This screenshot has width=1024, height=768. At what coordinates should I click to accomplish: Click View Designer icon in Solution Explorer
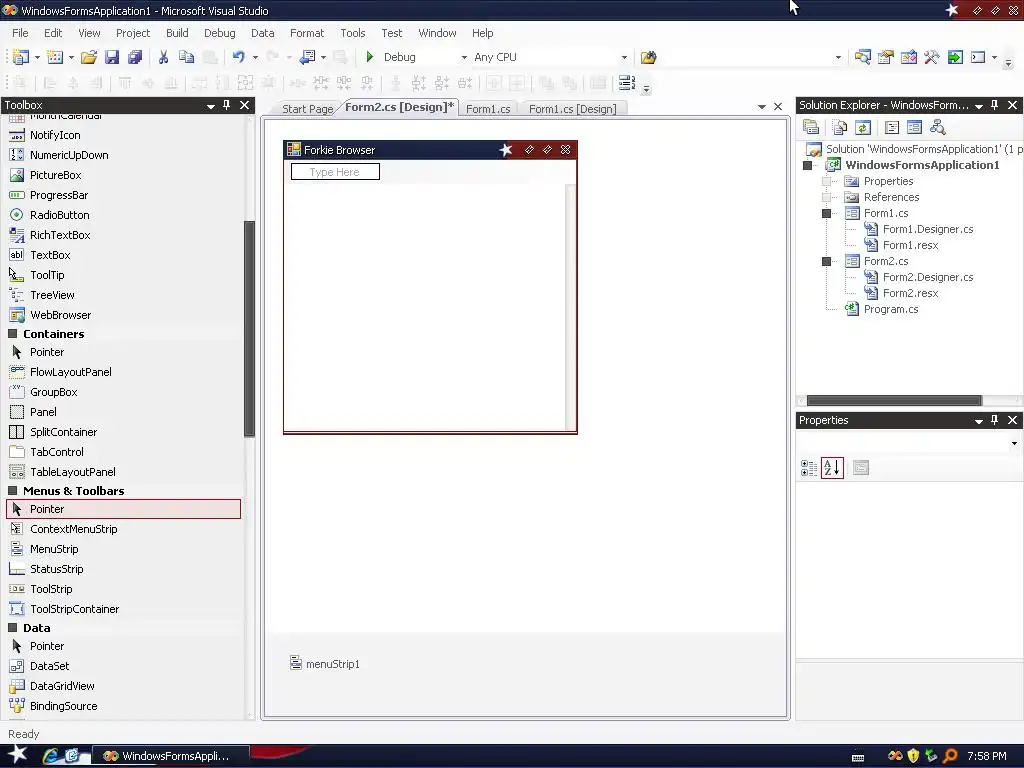pos(914,127)
